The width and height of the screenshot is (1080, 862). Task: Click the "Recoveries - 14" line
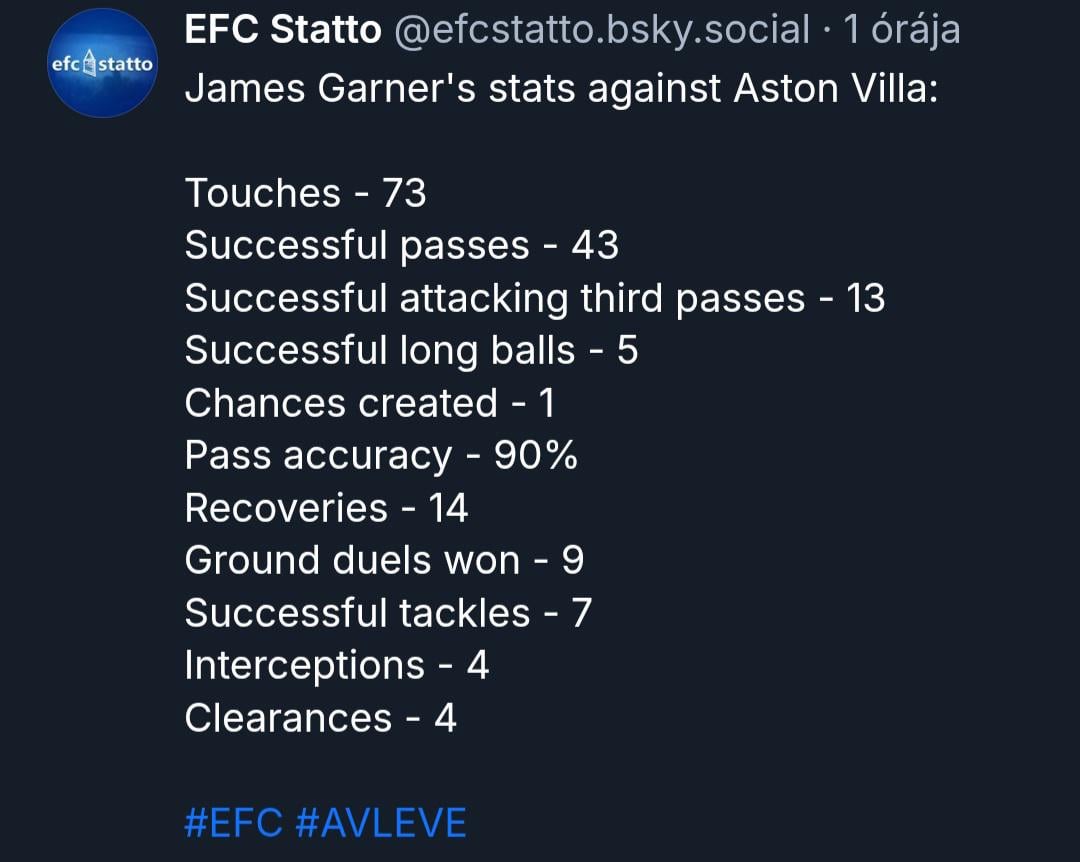pos(326,508)
